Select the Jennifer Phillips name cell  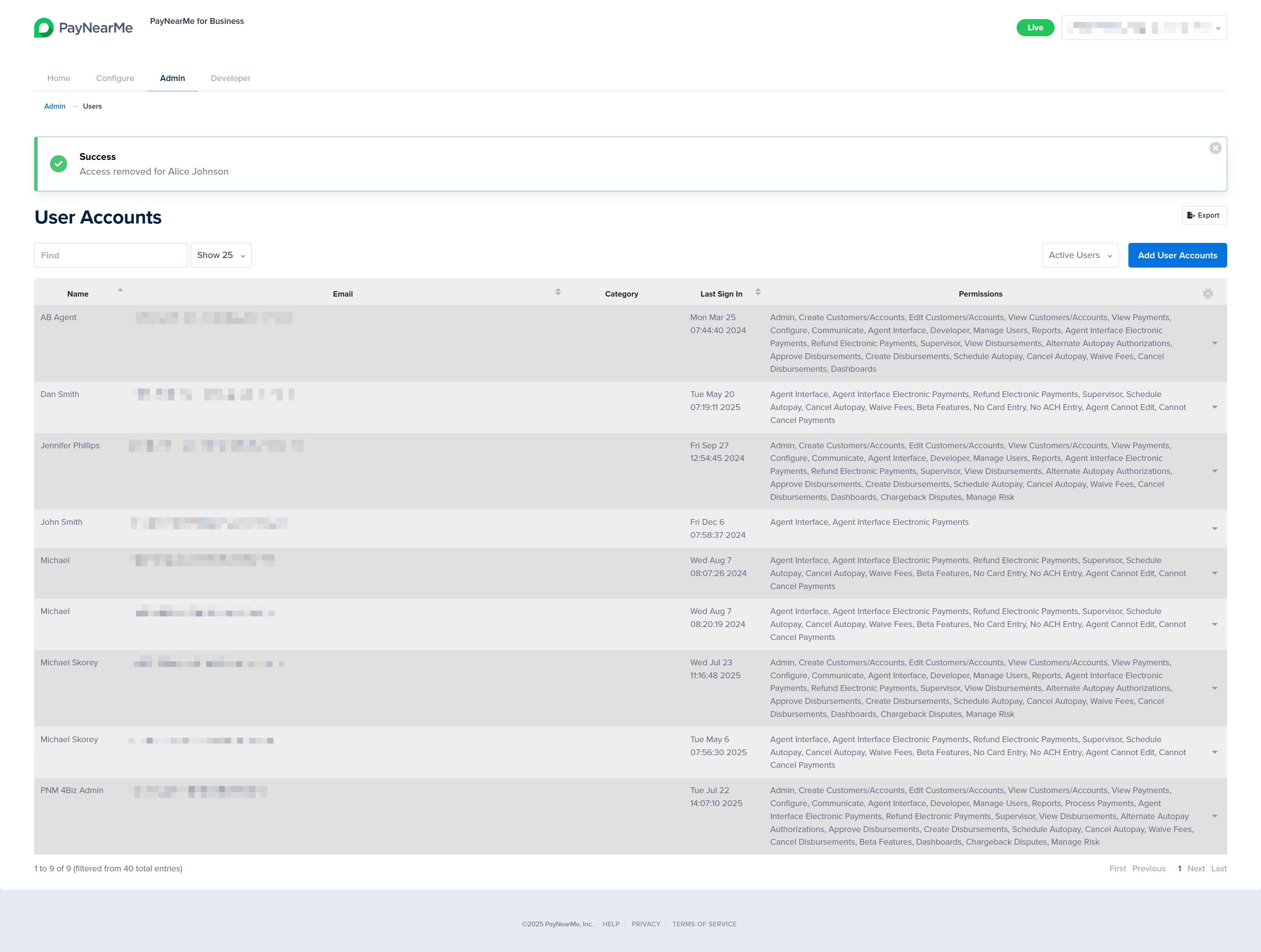(x=70, y=445)
